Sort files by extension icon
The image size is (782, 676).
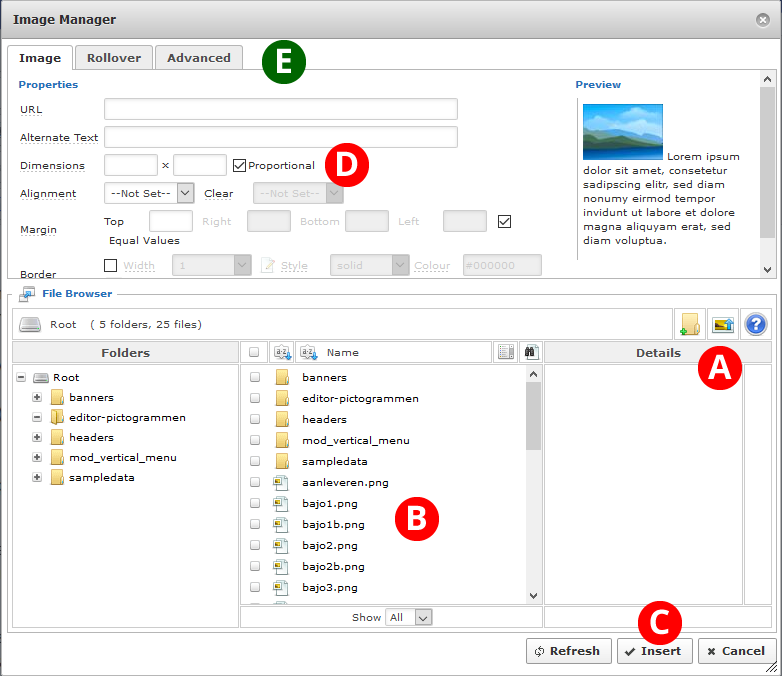pyautogui.click(x=282, y=352)
